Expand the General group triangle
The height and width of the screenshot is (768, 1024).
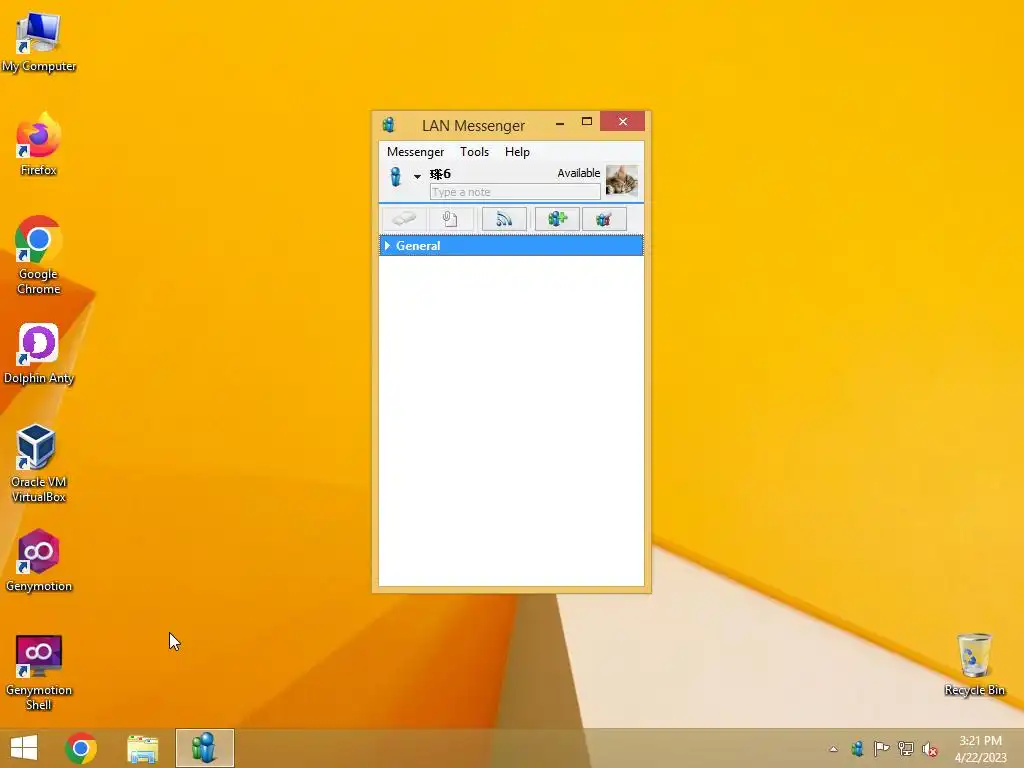[387, 246]
